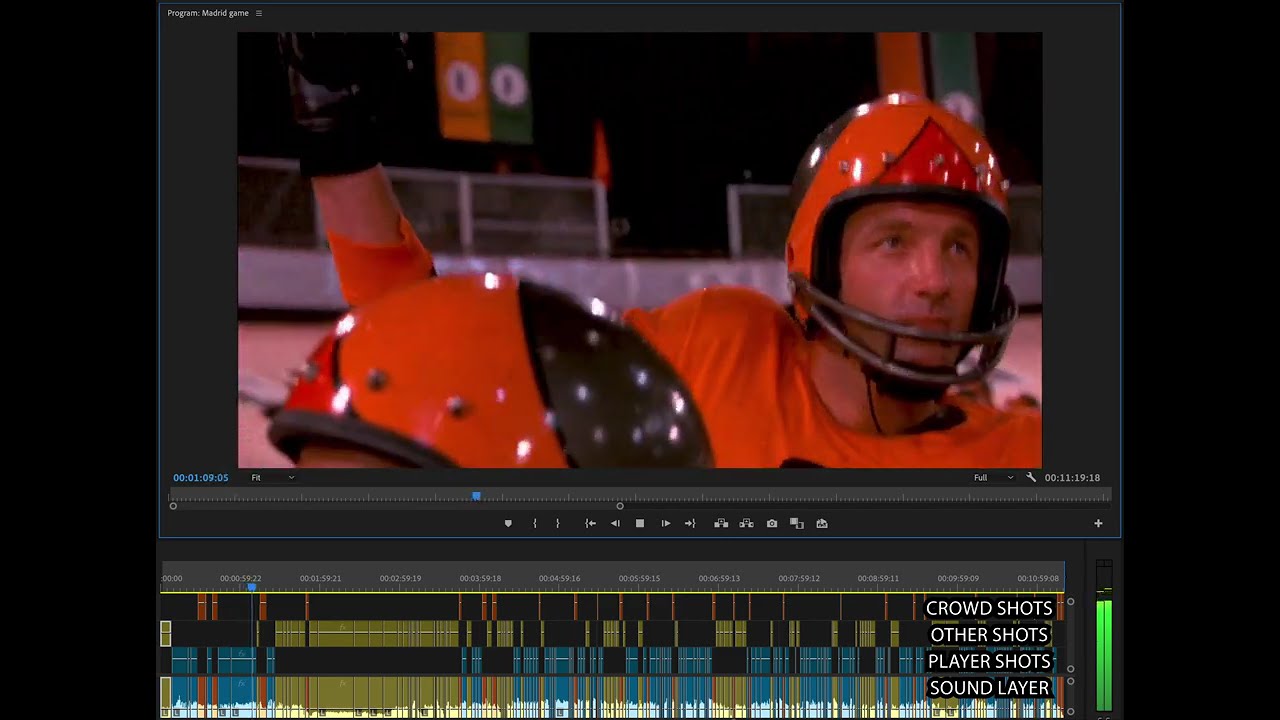Open the Program monitor panel menu

[x=259, y=13]
